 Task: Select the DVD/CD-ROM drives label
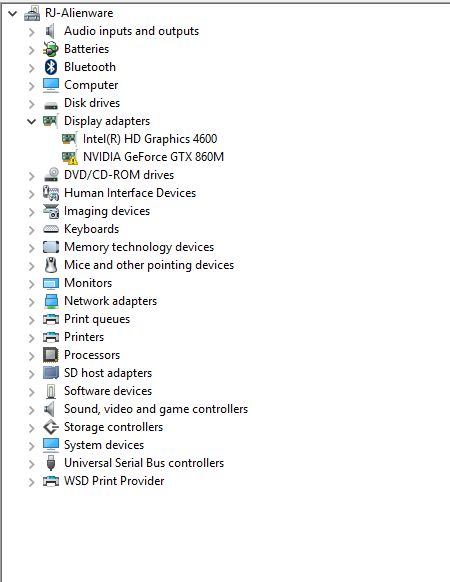[x=119, y=175]
